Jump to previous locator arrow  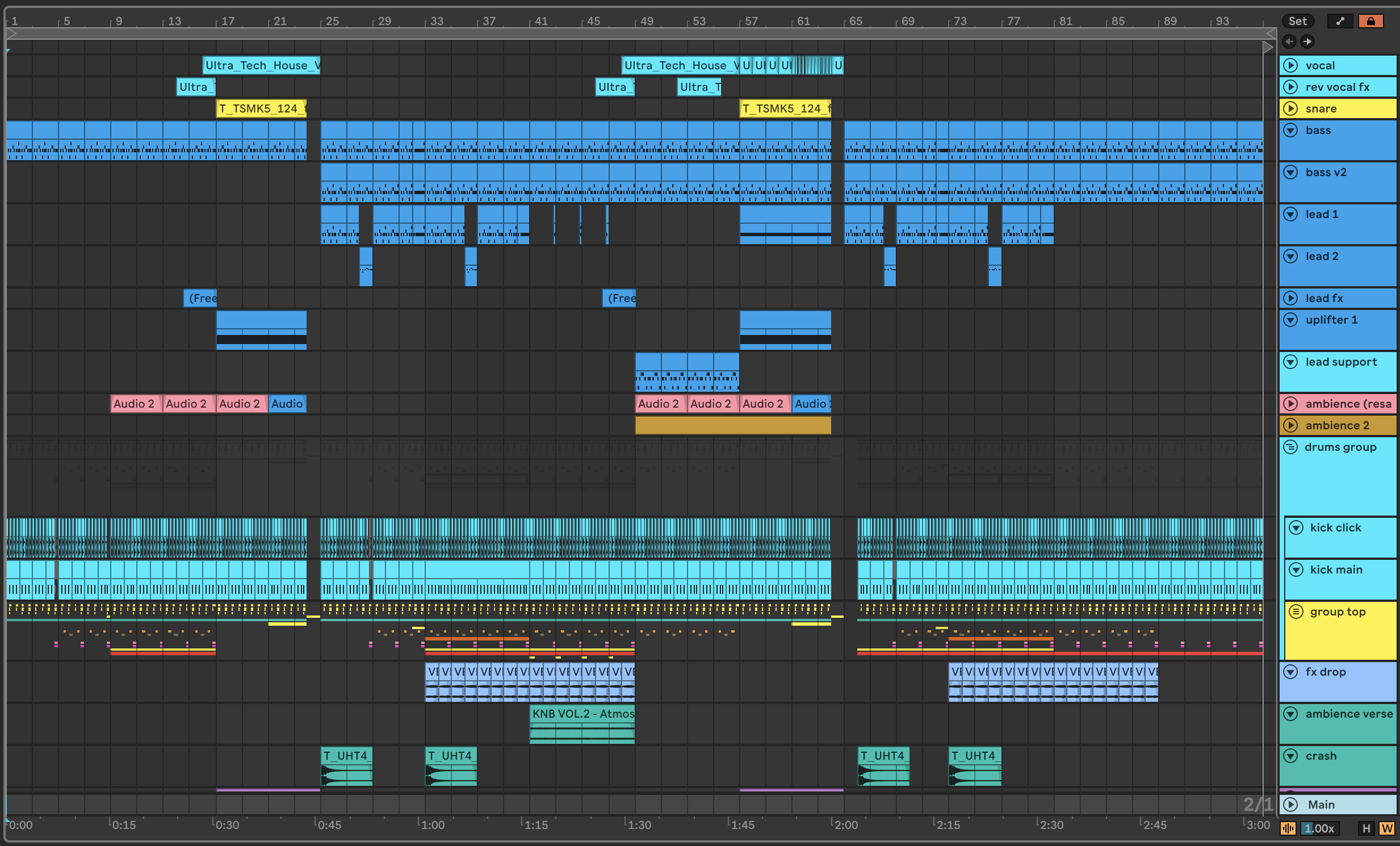(1289, 41)
